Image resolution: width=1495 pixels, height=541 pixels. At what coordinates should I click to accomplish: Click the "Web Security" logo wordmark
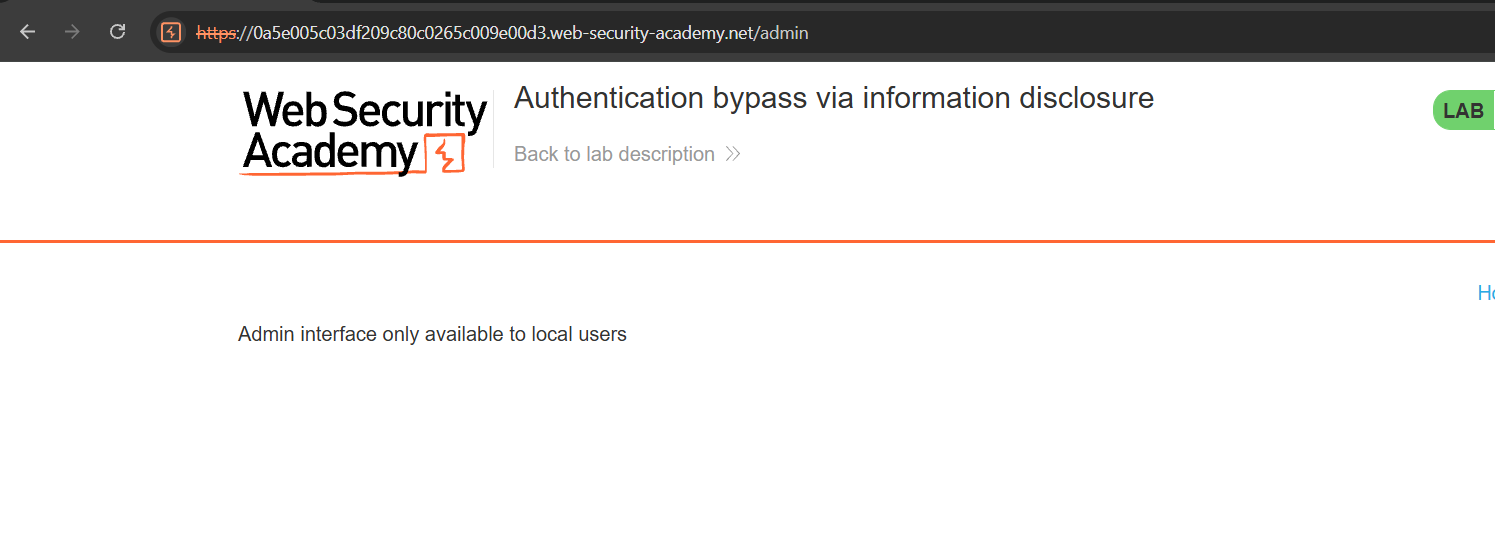click(365, 111)
